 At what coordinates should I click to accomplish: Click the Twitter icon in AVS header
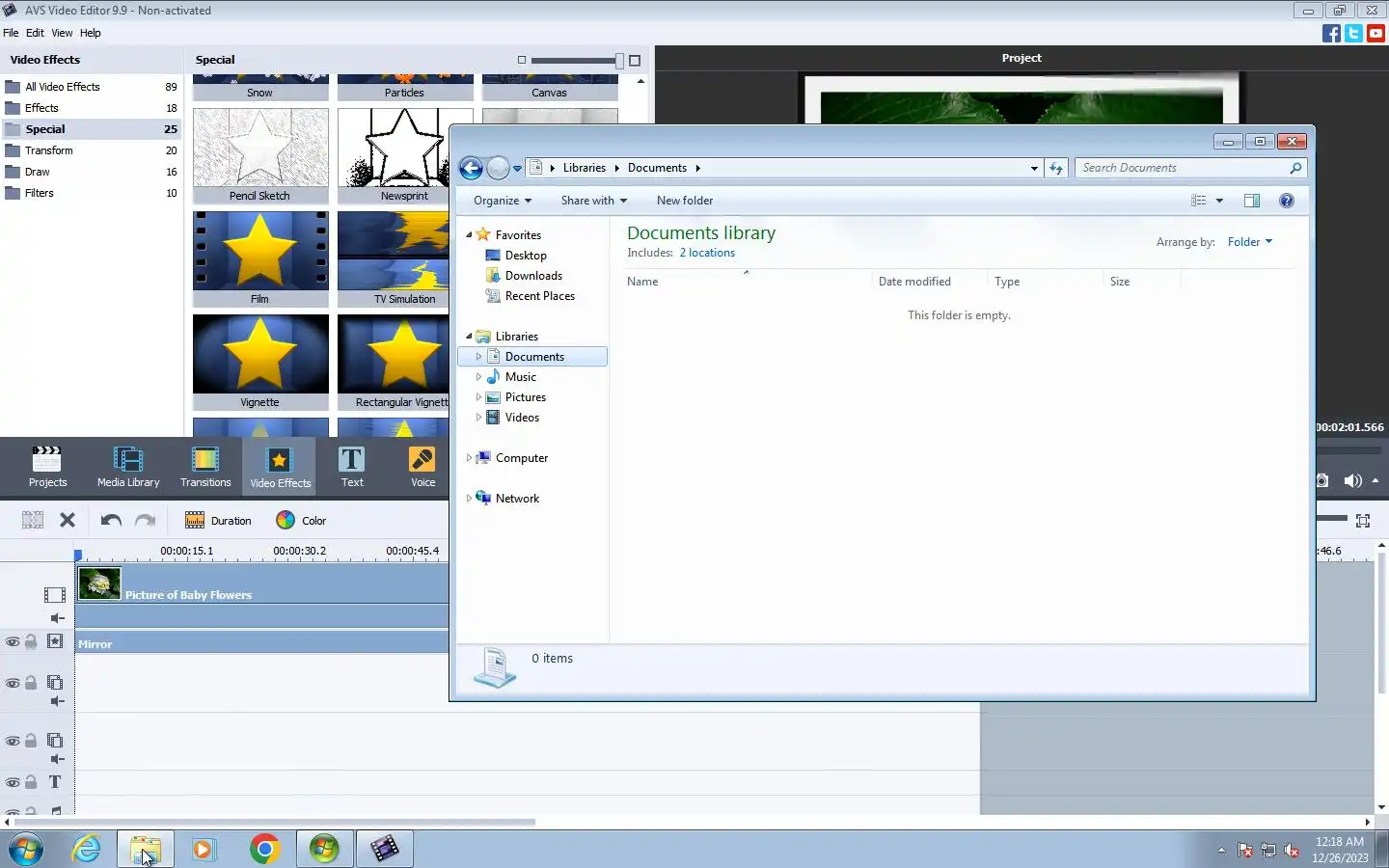(1353, 33)
